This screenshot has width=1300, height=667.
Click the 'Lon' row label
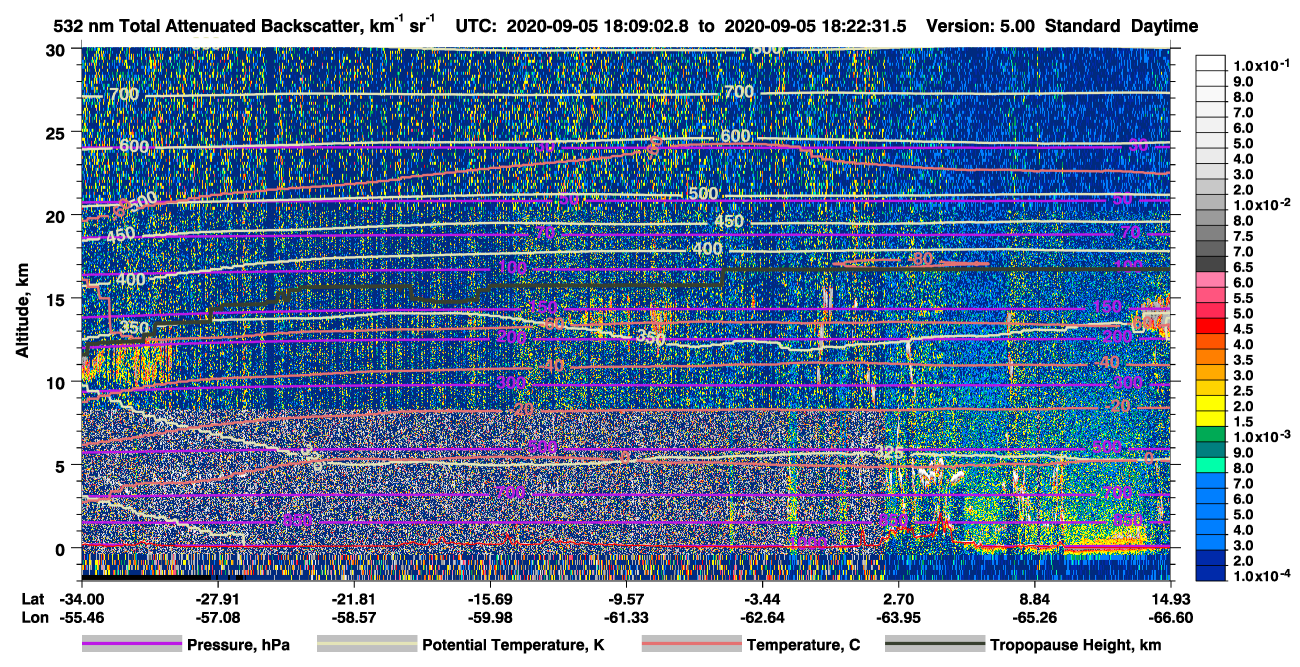click(33, 617)
